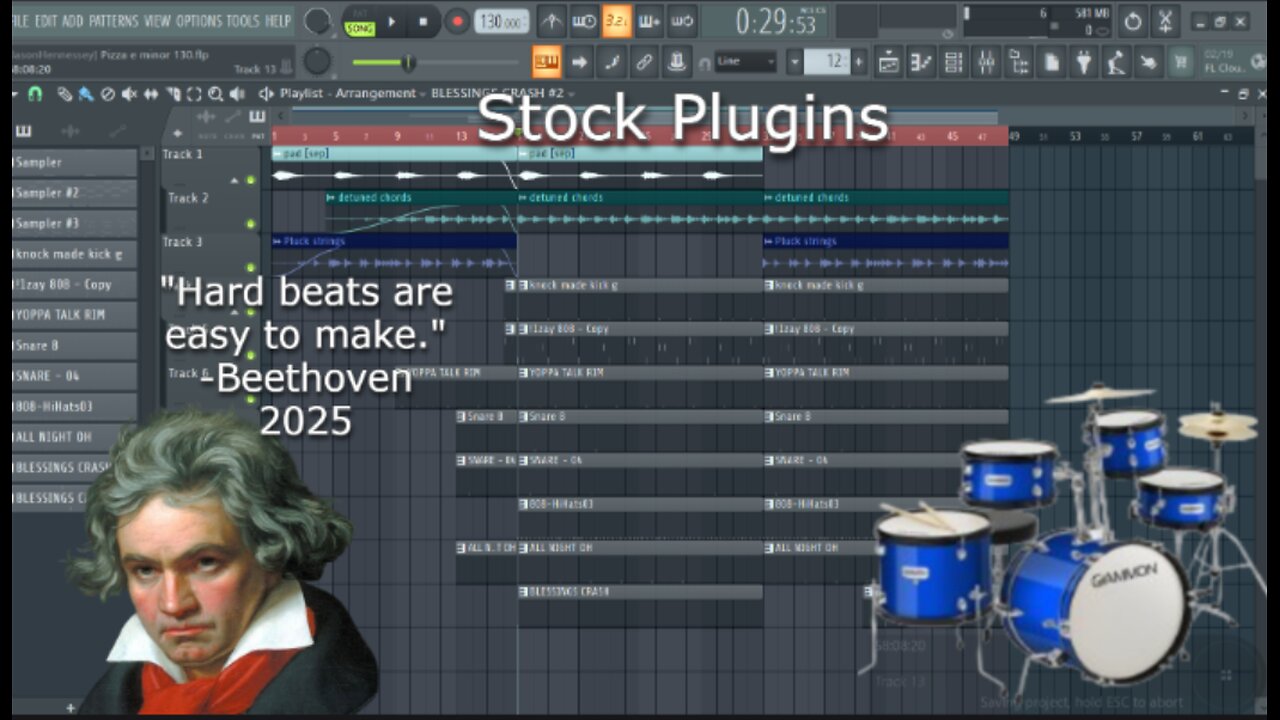Open the pattern selector arrow left of 12

[794, 62]
